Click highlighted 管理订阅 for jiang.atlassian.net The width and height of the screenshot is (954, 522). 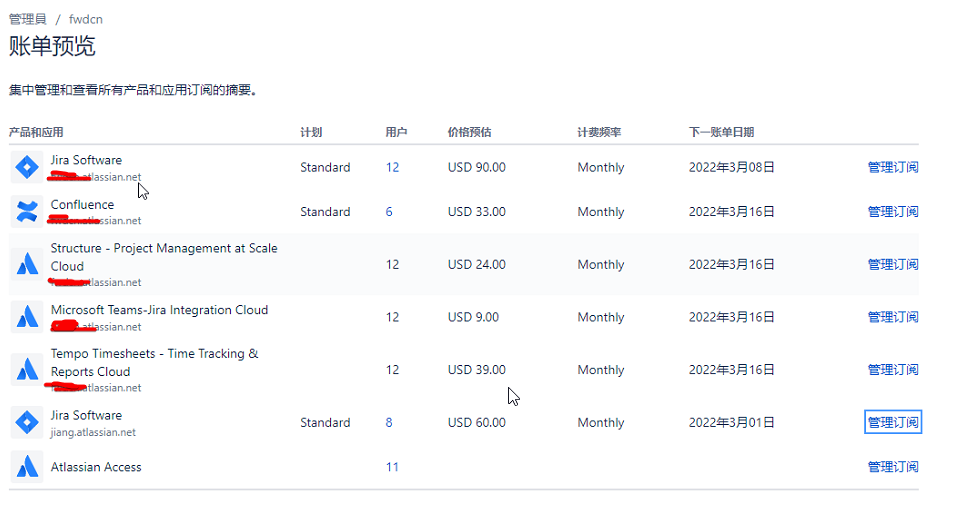coord(893,422)
